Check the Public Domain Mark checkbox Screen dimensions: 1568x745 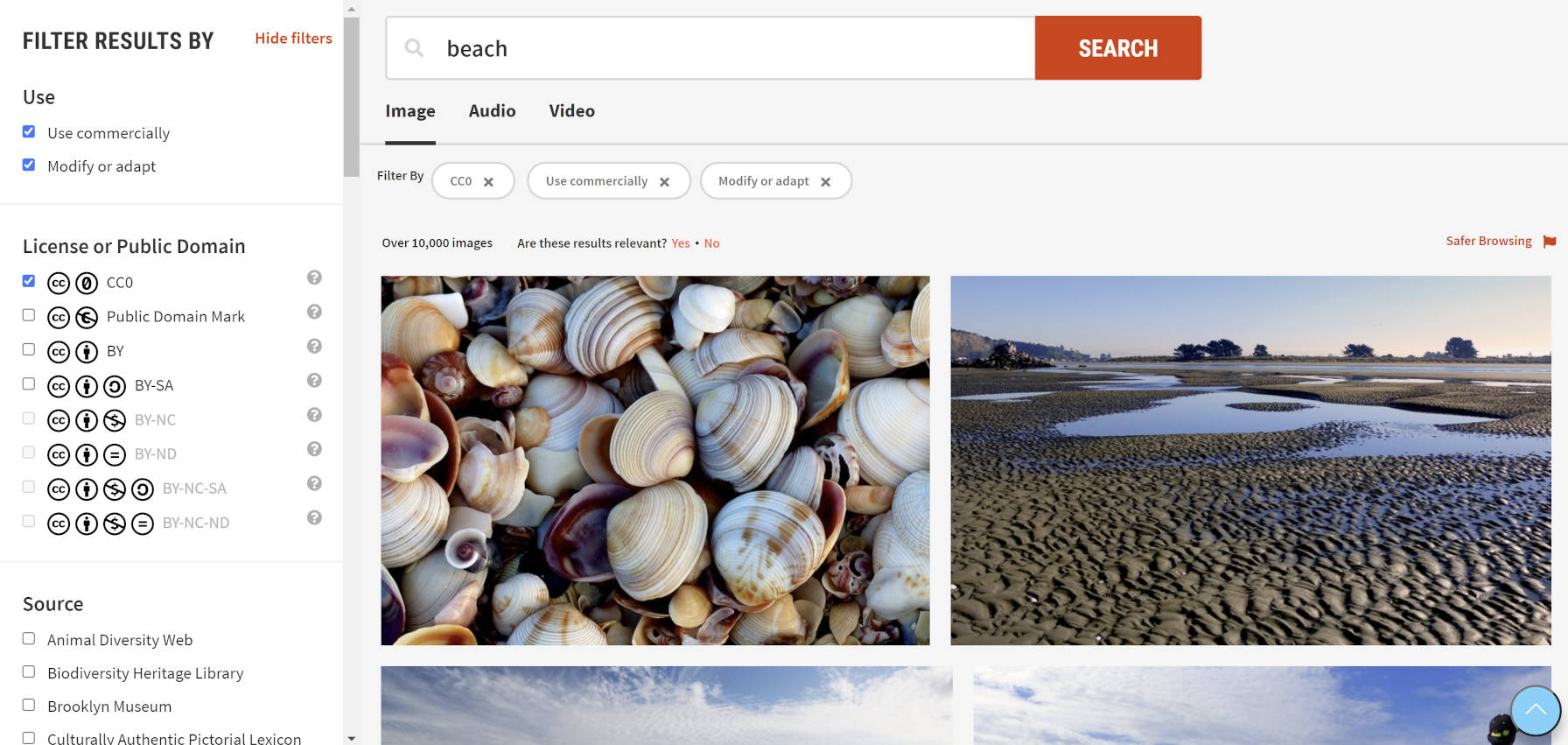click(29, 315)
